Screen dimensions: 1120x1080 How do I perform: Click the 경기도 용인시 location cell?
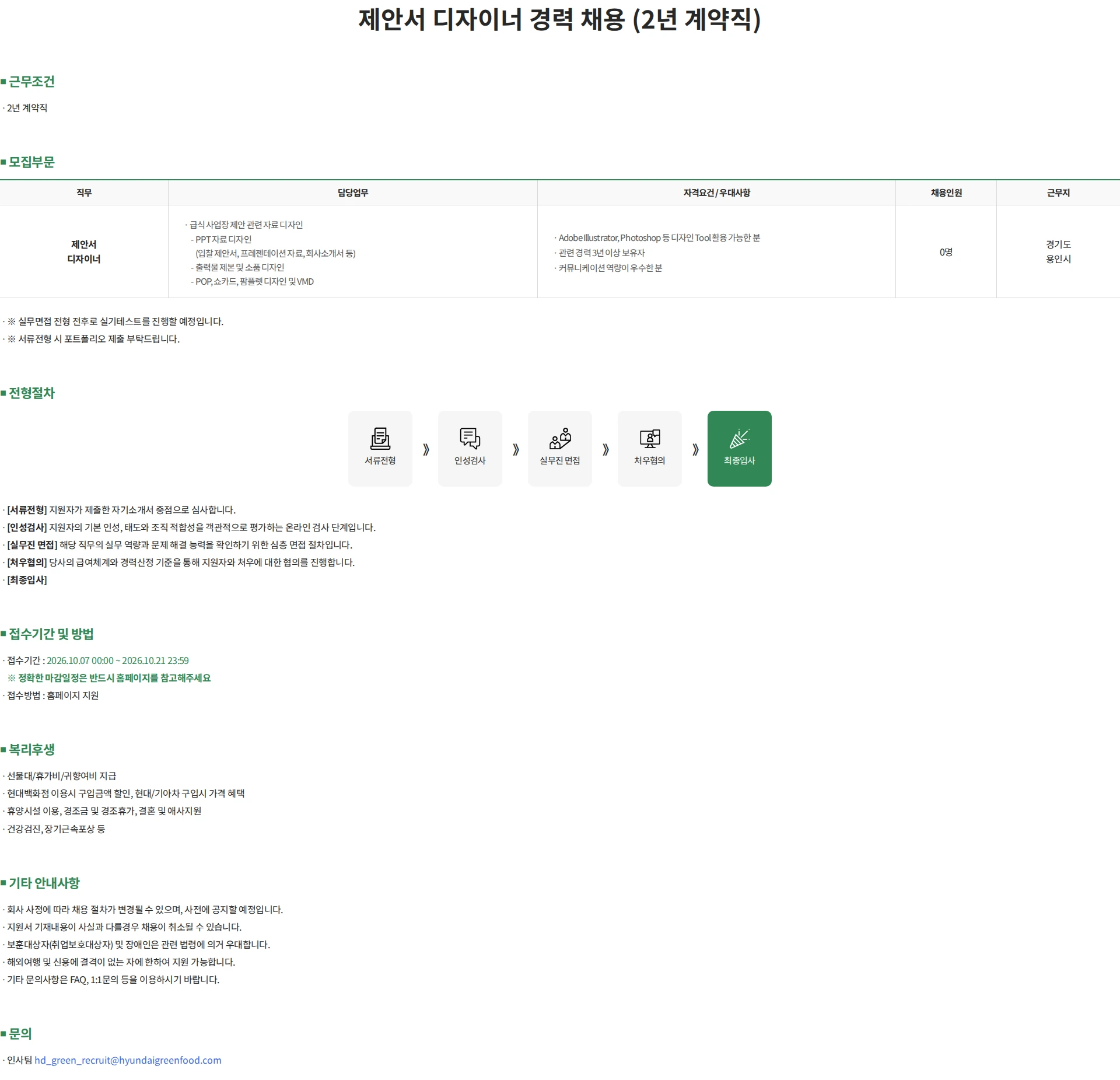(x=1058, y=251)
